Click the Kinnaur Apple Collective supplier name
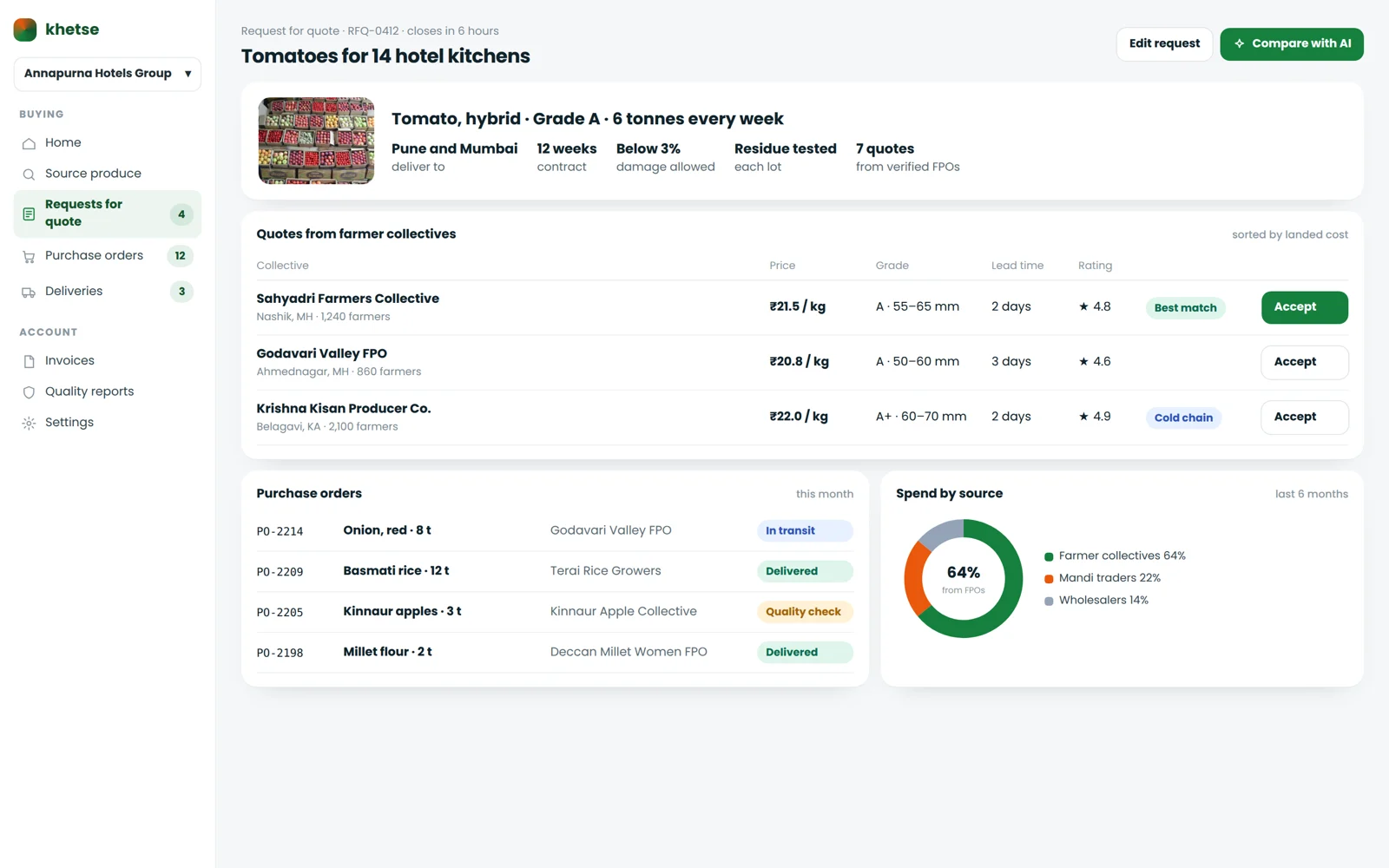 [623, 611]
